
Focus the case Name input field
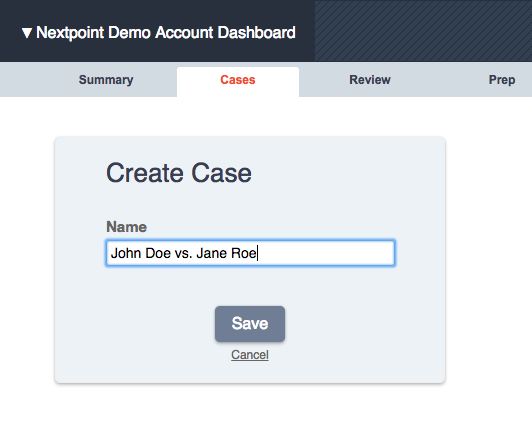[x=250, y=253]
